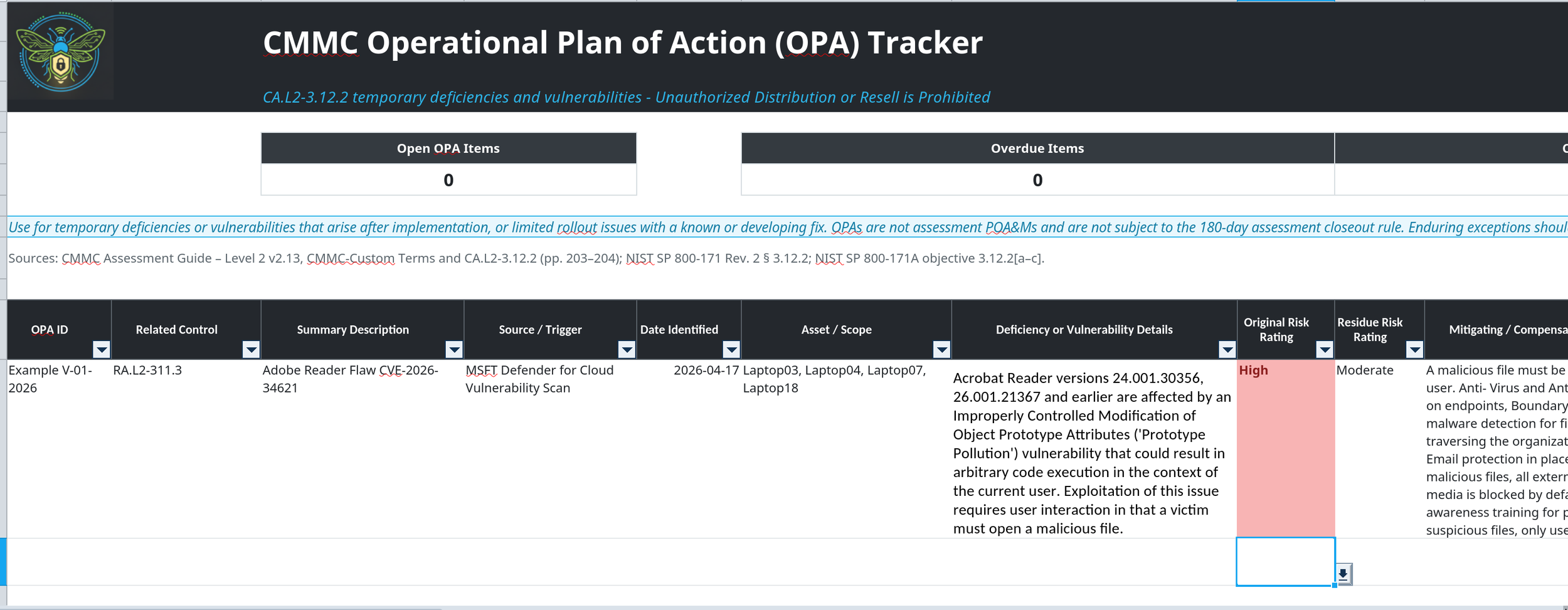
Task: Open the OPA ID column filter dropdown
Action: click(x=101, y=349)
